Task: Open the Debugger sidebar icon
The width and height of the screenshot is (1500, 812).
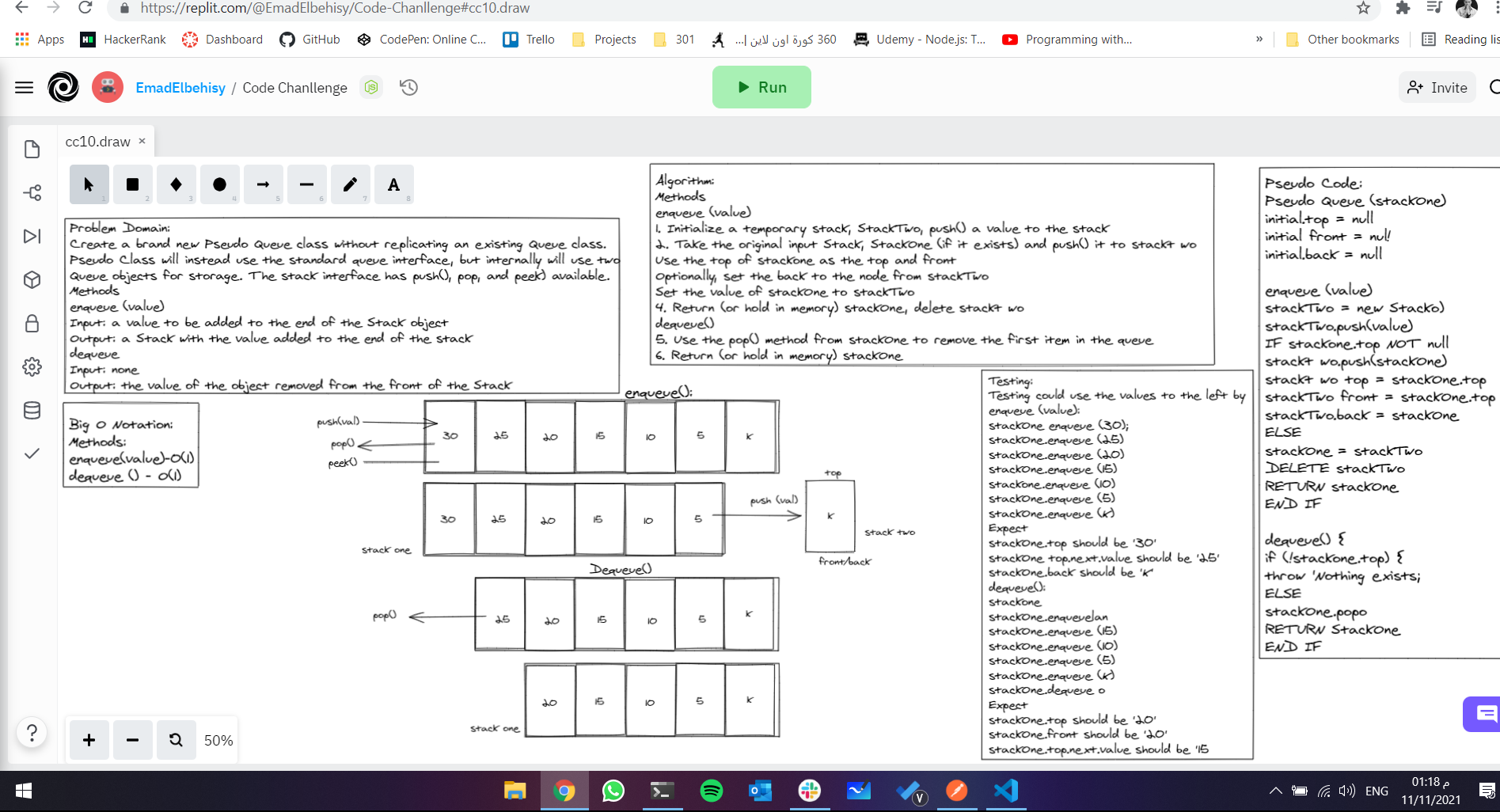Action: coord(32,236)
